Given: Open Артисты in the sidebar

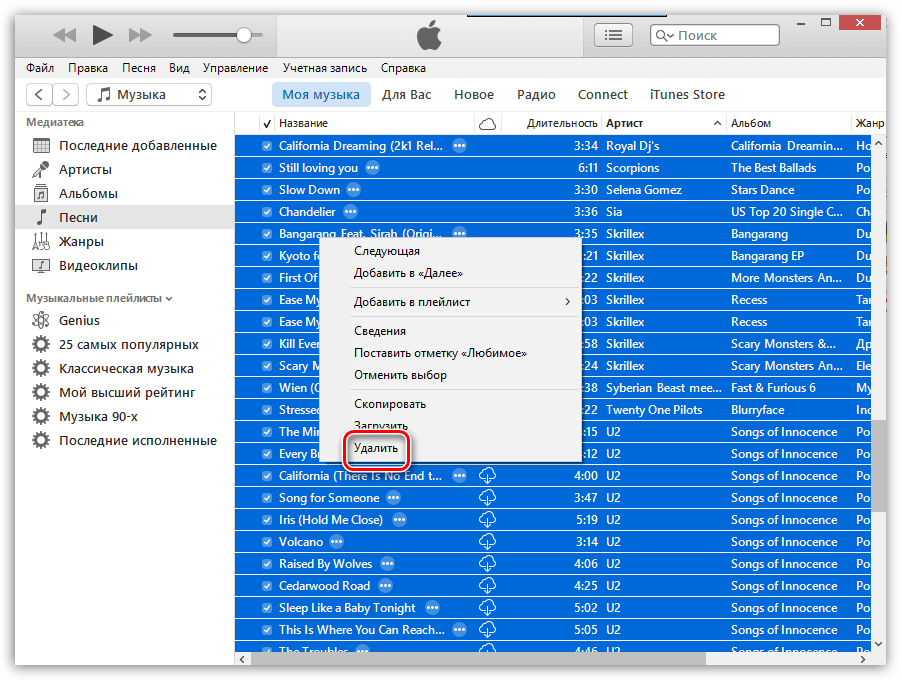Looking at the screenshot, I should (124, 170).
